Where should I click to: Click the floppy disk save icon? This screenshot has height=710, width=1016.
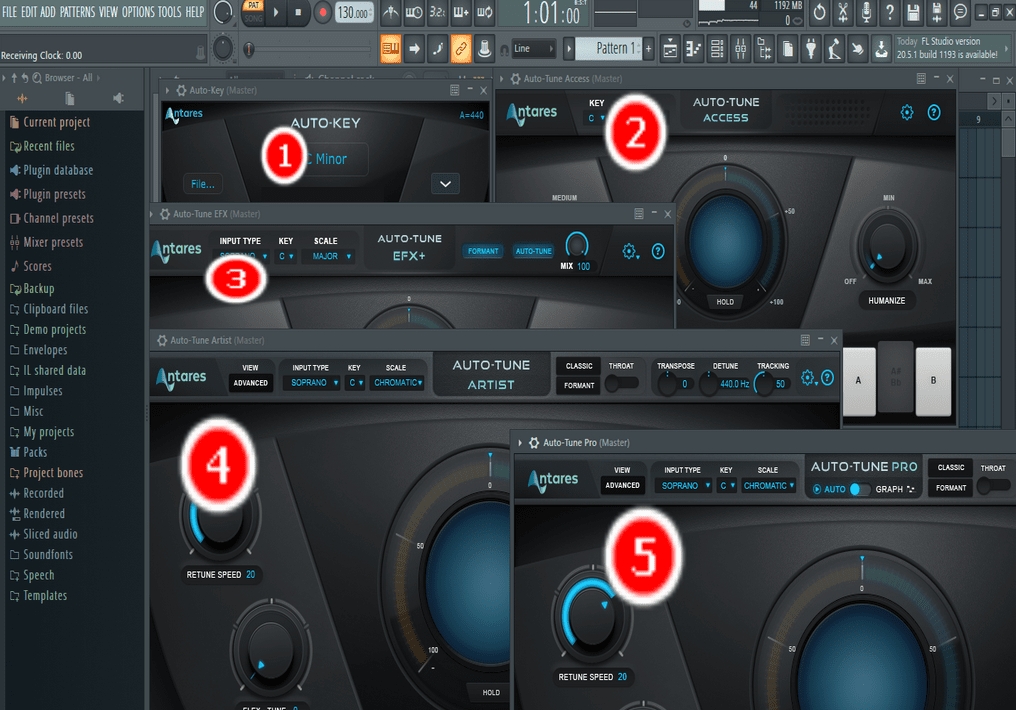click(x=913, y=12)
